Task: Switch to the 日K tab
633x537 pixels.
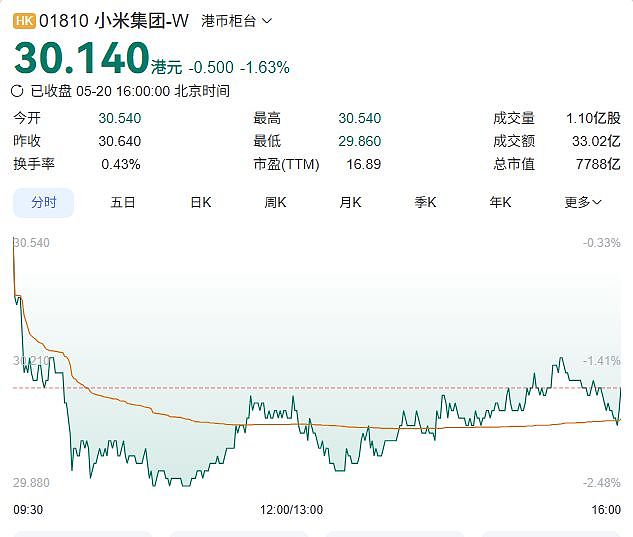Action: (x=201, y=202)
